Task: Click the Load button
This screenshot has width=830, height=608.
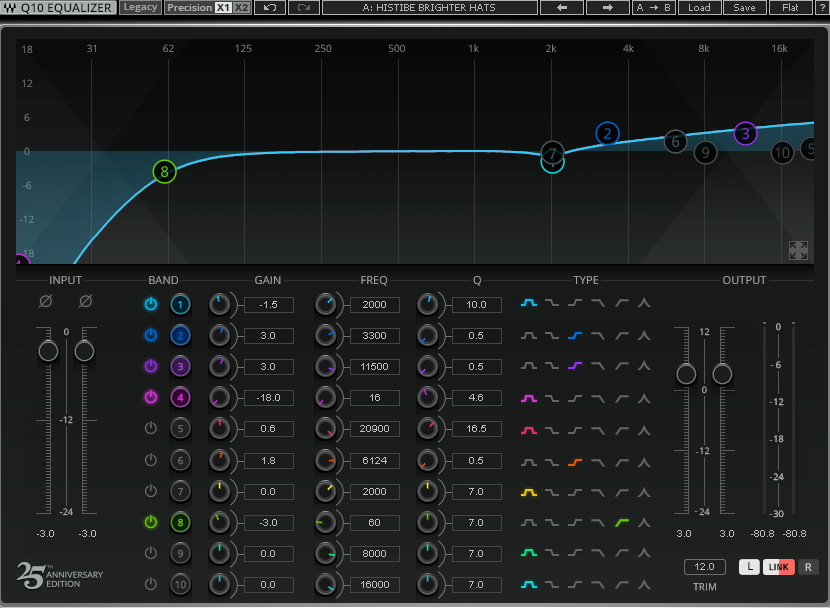Action: coord(699,7)
